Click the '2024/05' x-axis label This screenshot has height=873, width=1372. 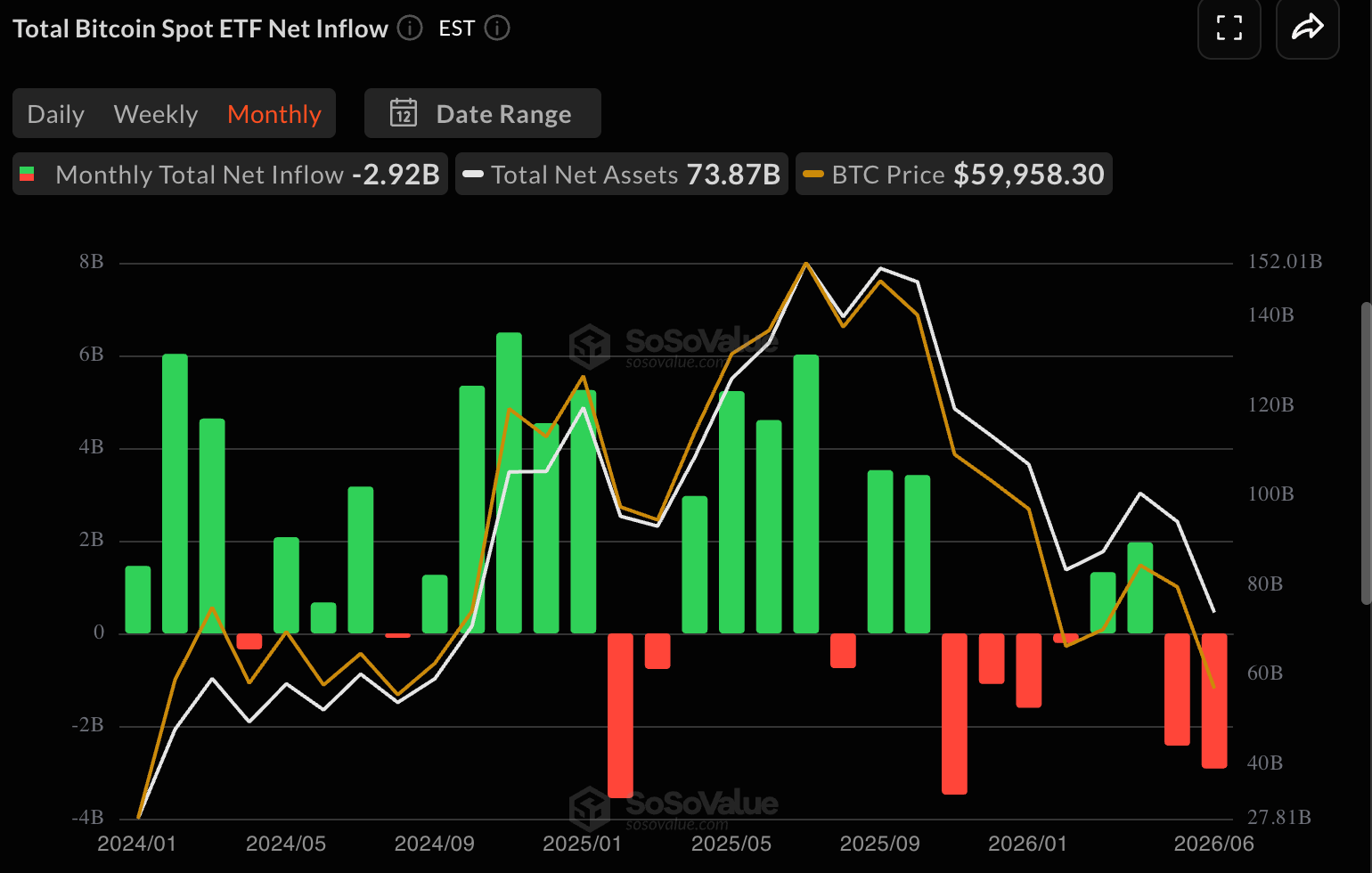286,844
